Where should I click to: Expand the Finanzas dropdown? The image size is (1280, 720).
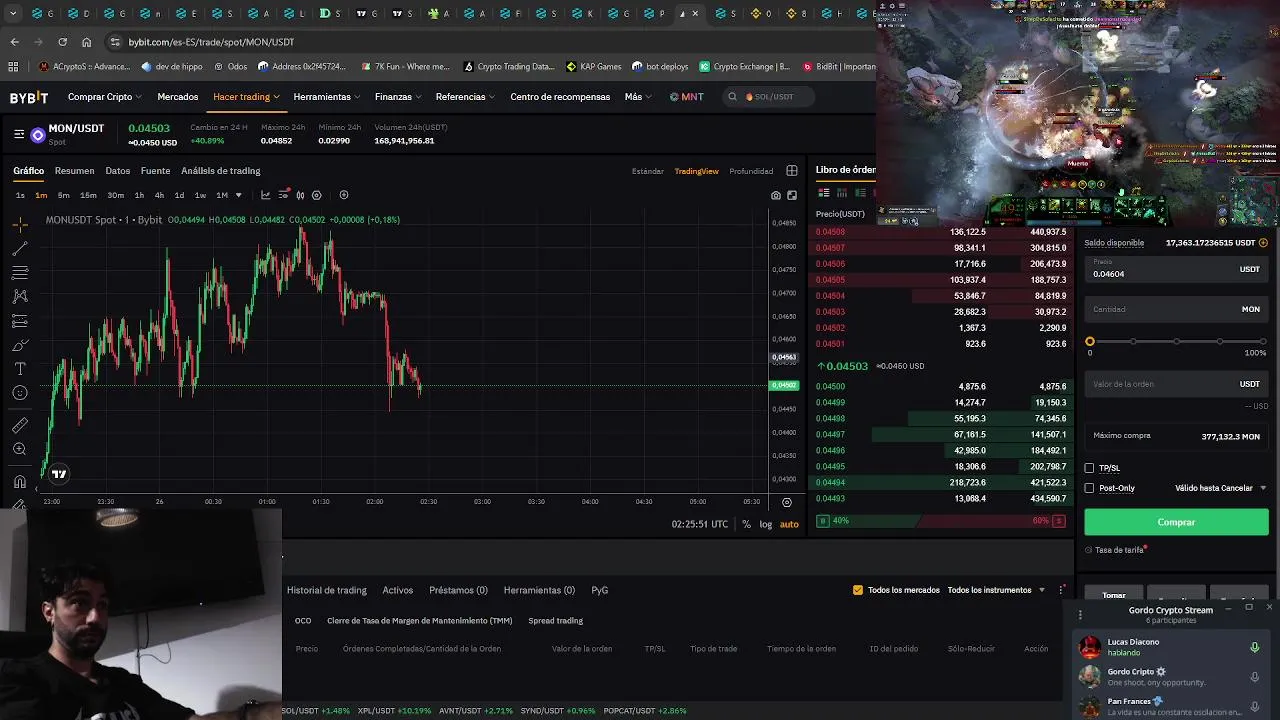coord(398,97)
